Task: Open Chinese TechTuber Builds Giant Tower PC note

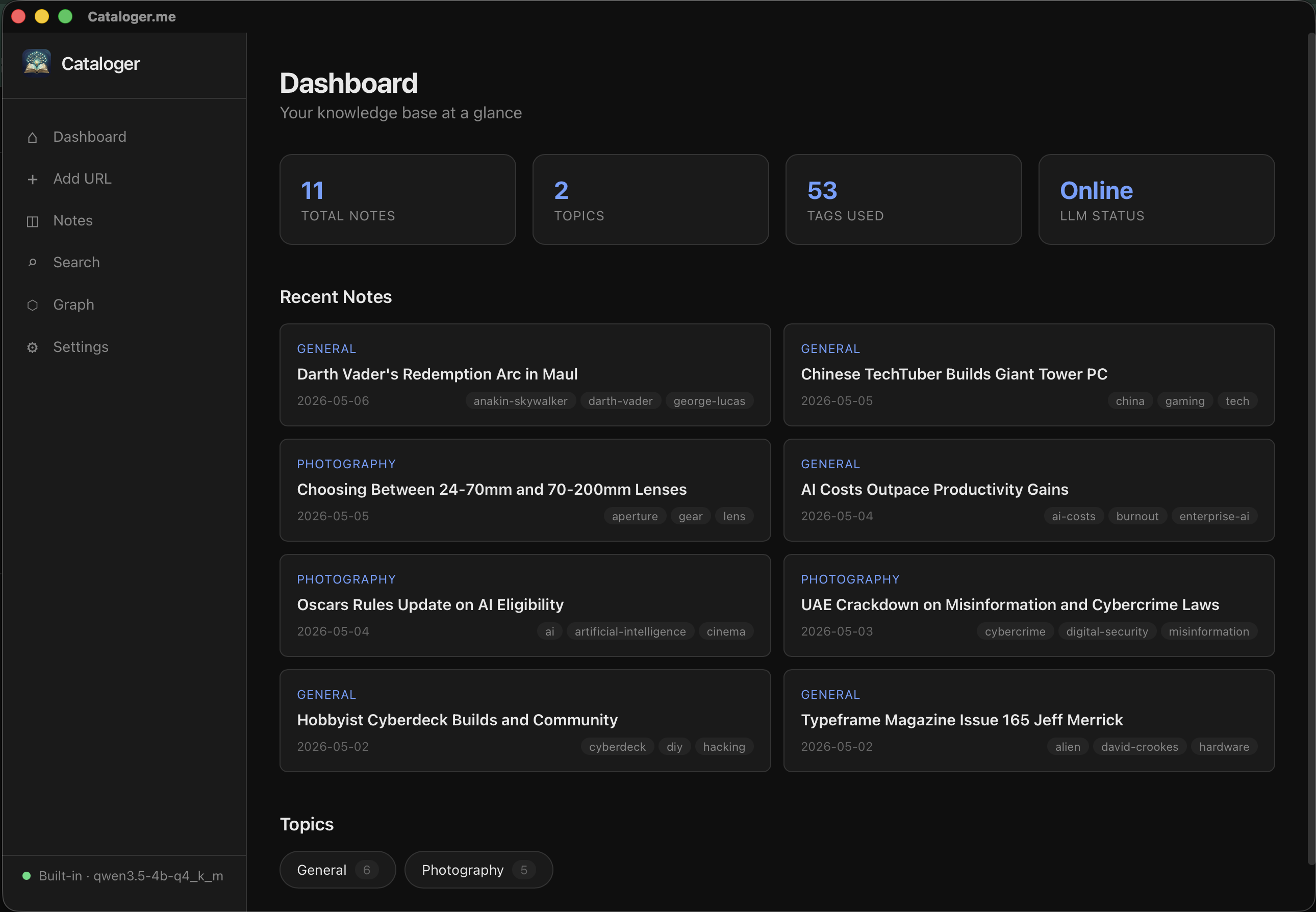Action: pyautogui.click(x=1029, y=375)
